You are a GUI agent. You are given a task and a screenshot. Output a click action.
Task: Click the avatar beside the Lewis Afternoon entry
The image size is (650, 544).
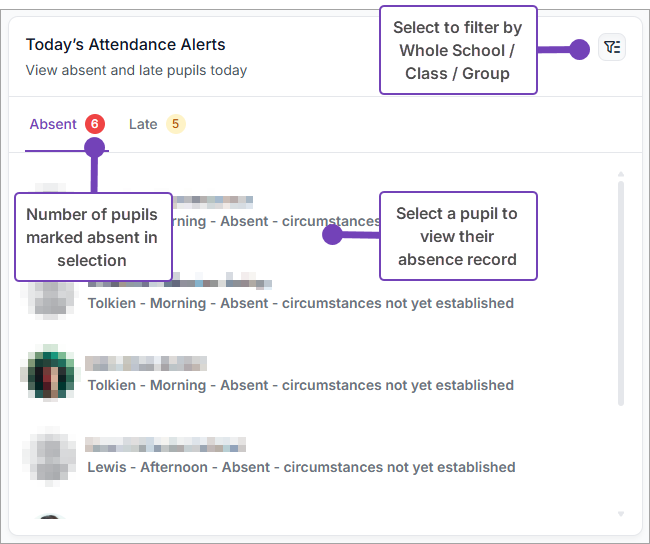tap(48, 455)
